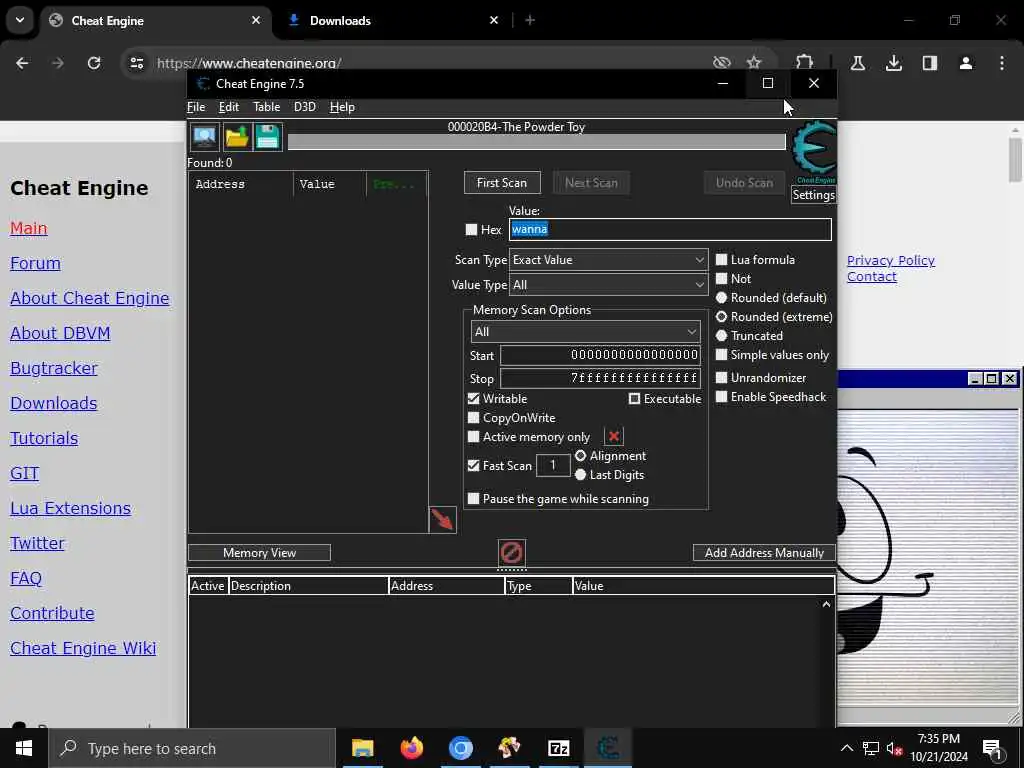Bookmark this page with the star icon
The image size is (1024, 768).
754,63
